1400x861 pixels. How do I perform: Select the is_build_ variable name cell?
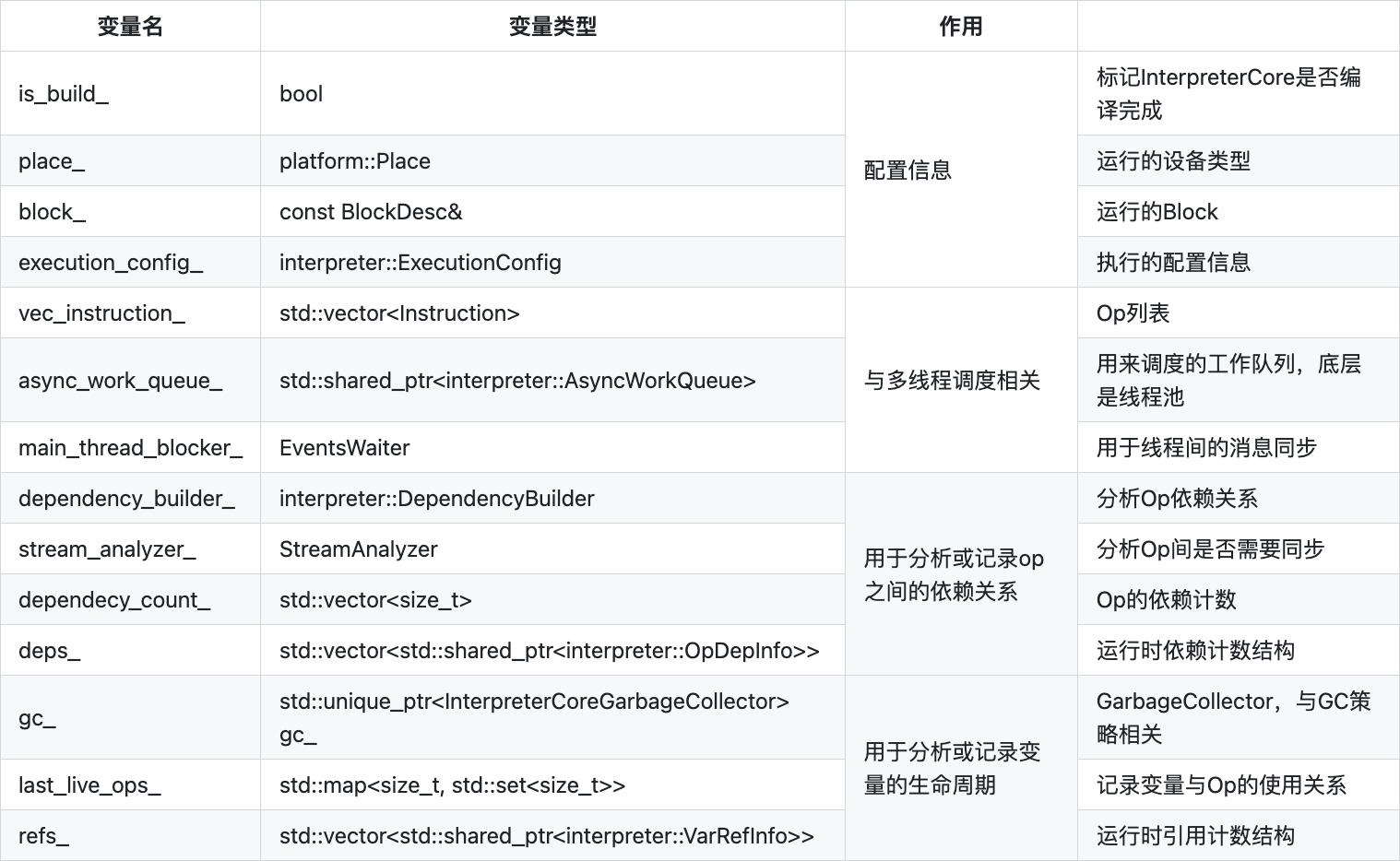pyautogui.click(x=130, y=93)
